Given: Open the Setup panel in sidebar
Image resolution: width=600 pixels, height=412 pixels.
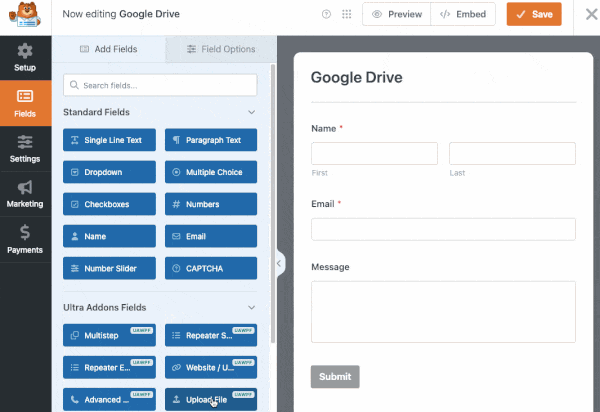Looking at the screenshot, I should tap(25, 57).
